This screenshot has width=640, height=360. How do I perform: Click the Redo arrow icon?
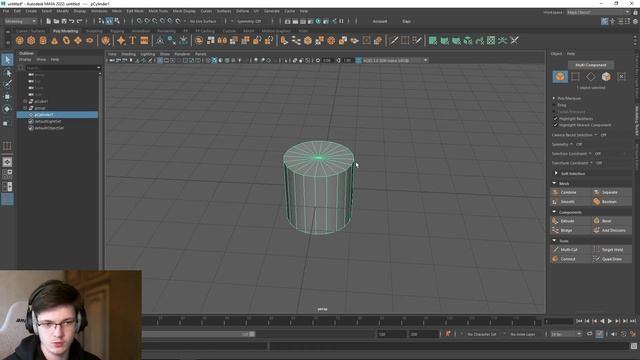(80, 21)
